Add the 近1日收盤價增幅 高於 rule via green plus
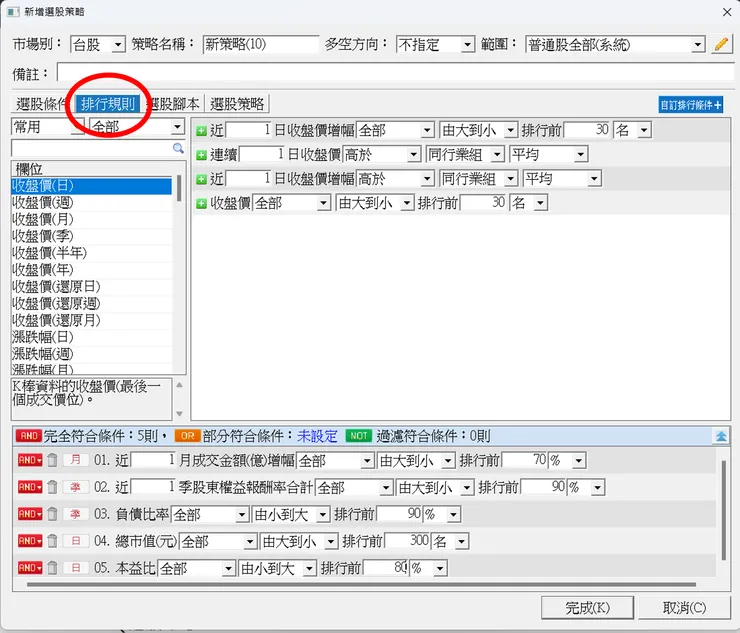 coord(202,179)
